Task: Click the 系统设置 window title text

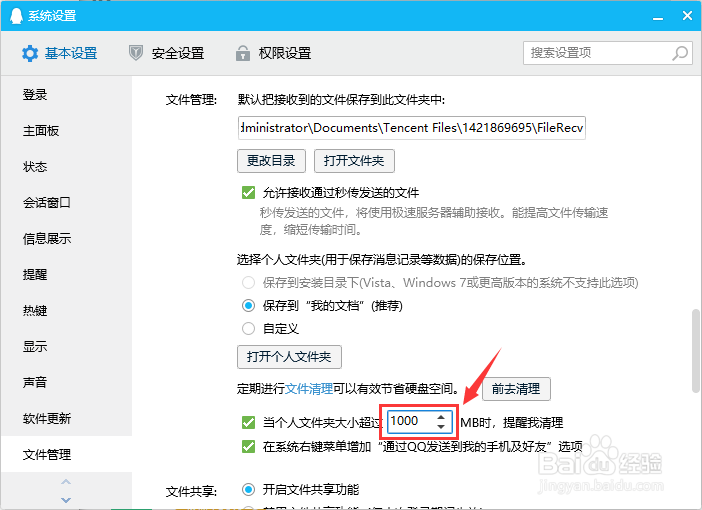Action: click(52, 16)
